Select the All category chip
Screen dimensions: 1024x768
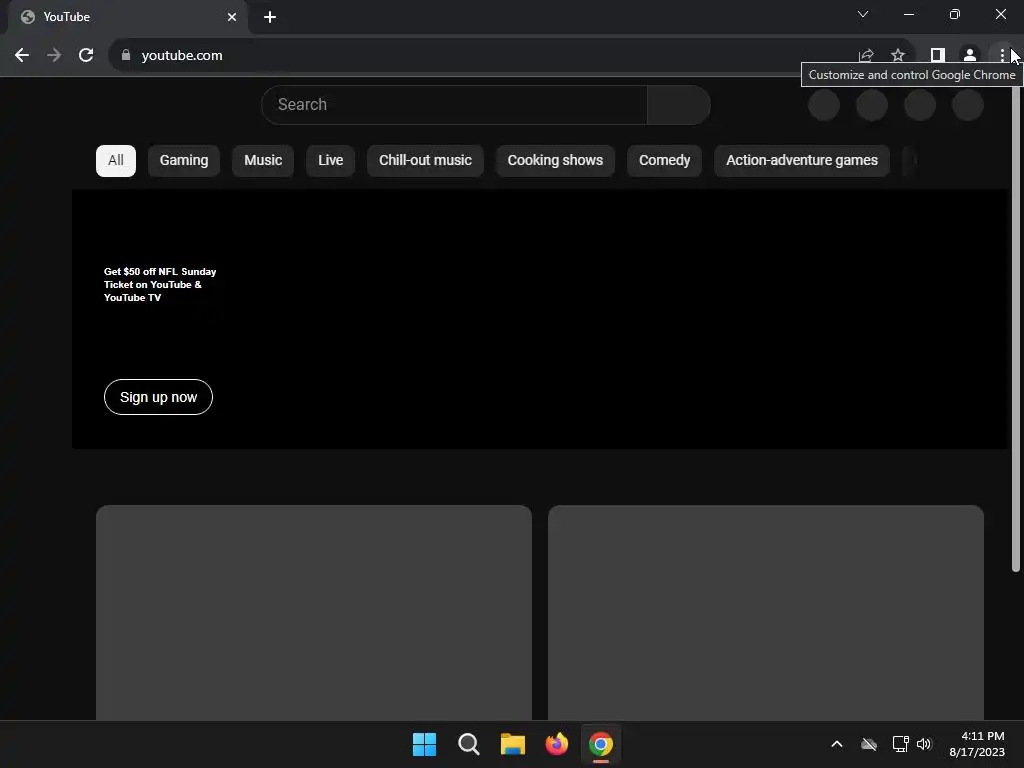tap(116, 161)
